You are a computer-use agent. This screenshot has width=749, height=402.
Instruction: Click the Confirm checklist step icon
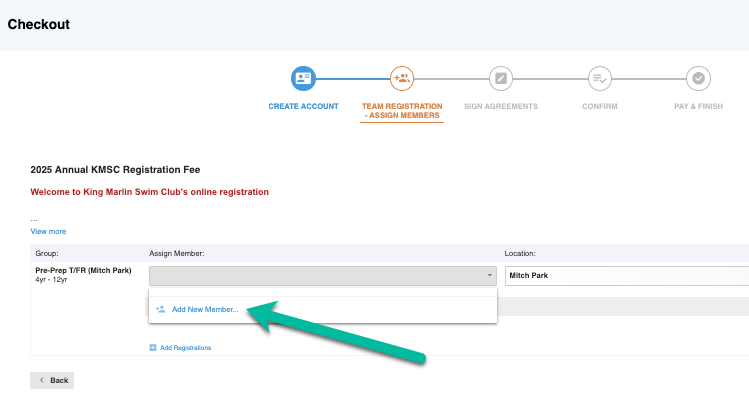(x=599, y=78)
